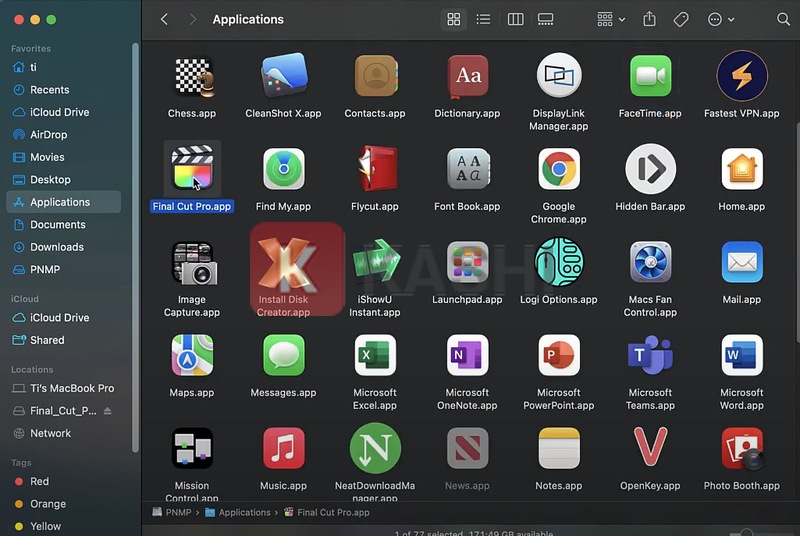Go forward in Finder history
The width and height of the screenshot is (800, 536).
click(192, 19)
